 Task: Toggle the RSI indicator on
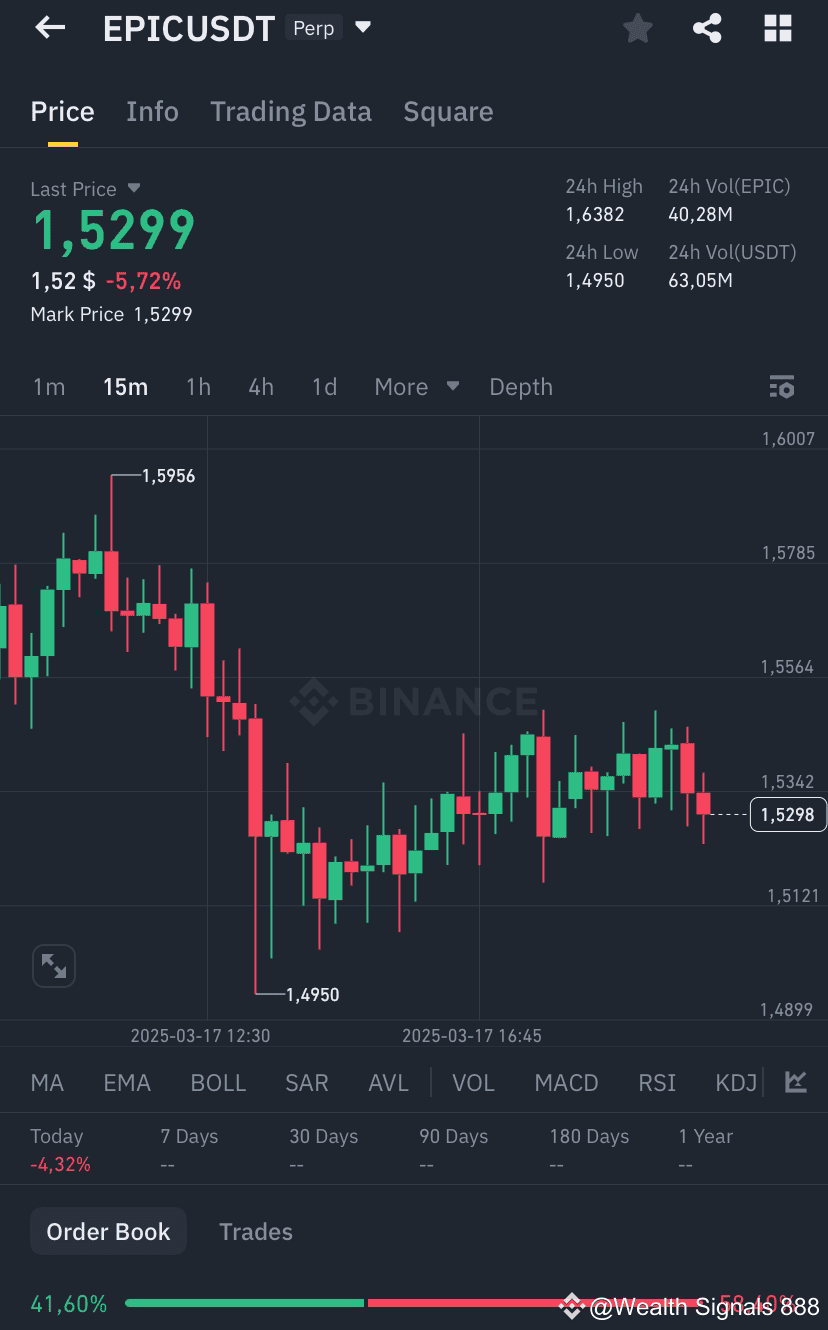point(657,1082)
